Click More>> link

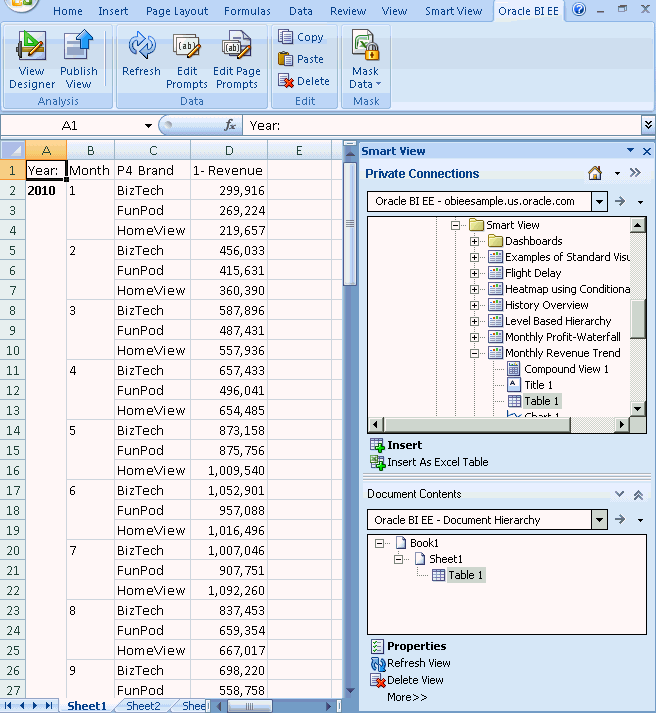(x=407, y=697)
